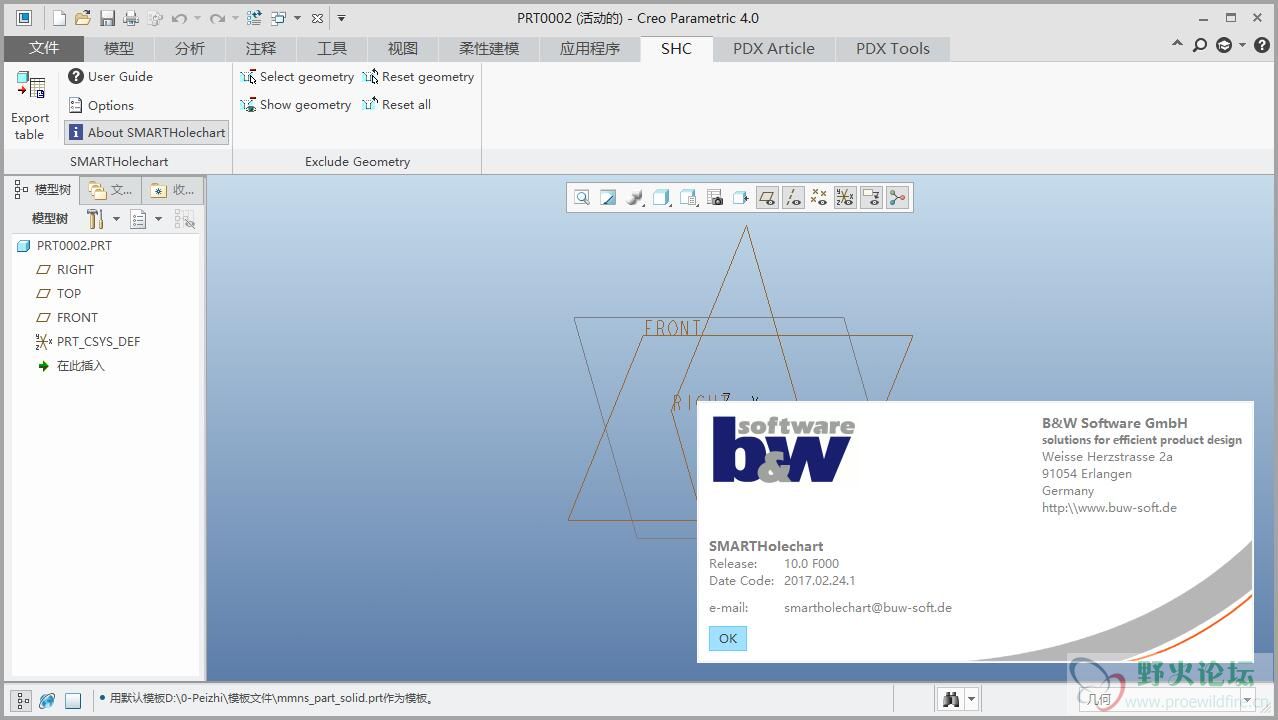
Task: Click the command search magnifier icon
Action: point(1200,45)
